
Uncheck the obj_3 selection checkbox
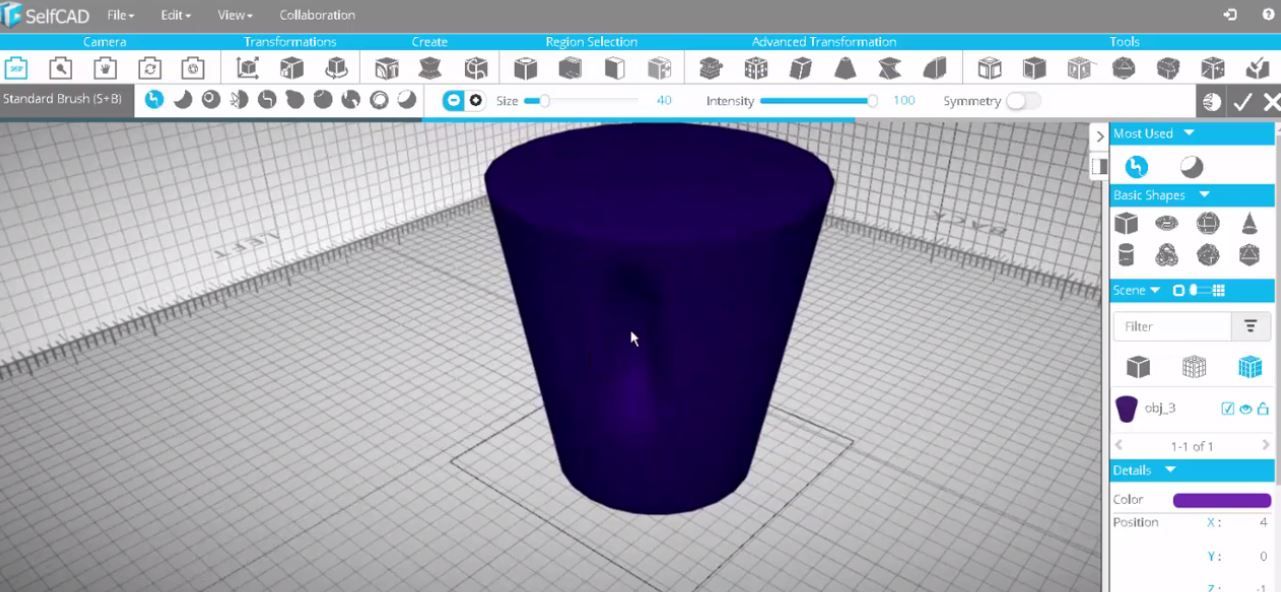(1228, 408)
